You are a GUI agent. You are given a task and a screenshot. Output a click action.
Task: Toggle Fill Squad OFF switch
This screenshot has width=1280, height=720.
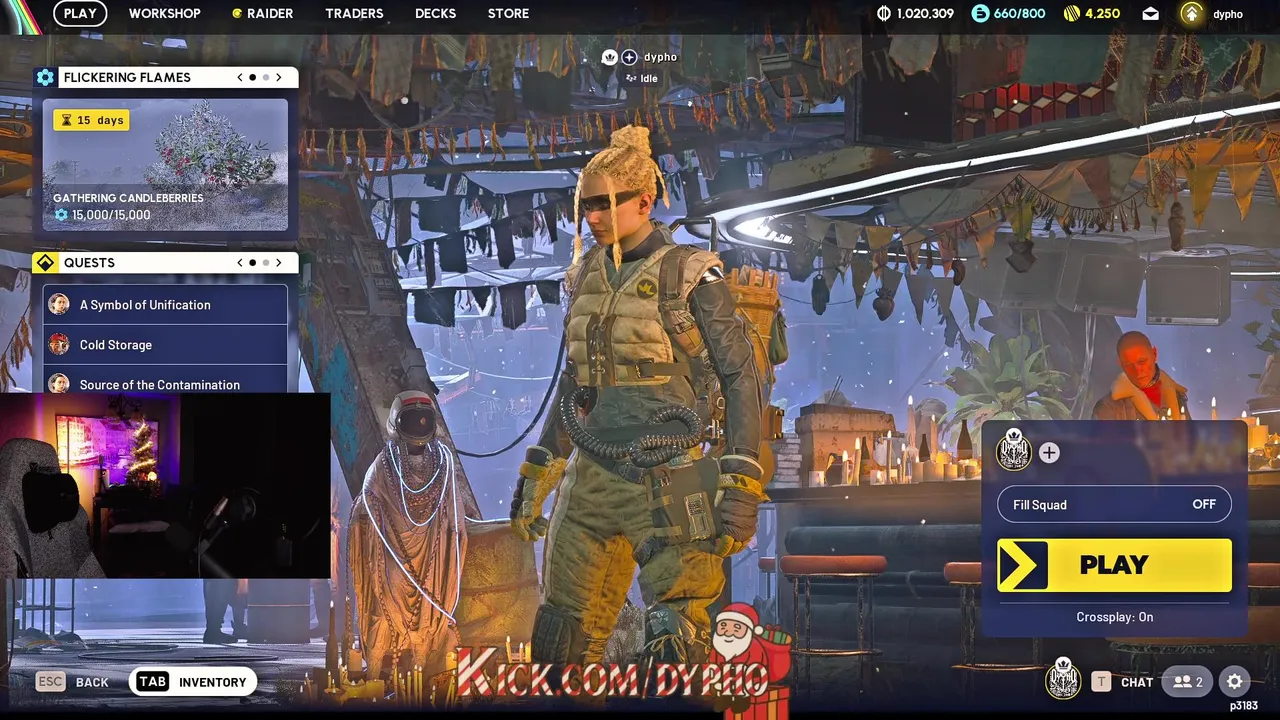[x=1114, y=504]
